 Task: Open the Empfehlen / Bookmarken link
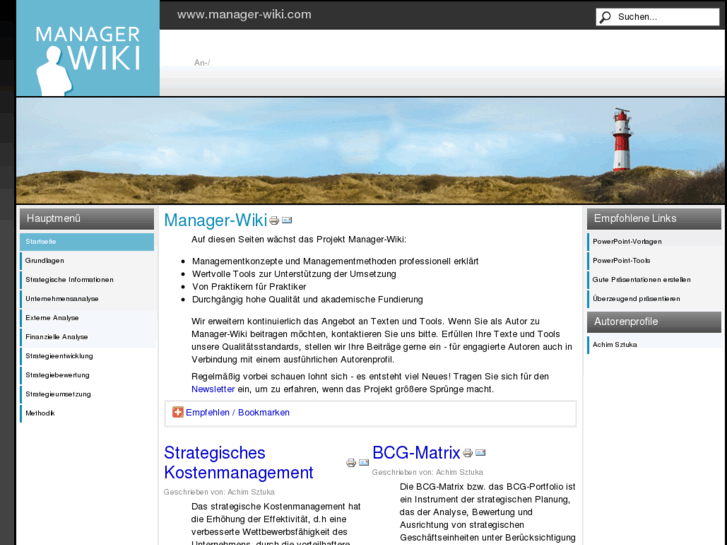pyautogui.click(x=237, y=412)
